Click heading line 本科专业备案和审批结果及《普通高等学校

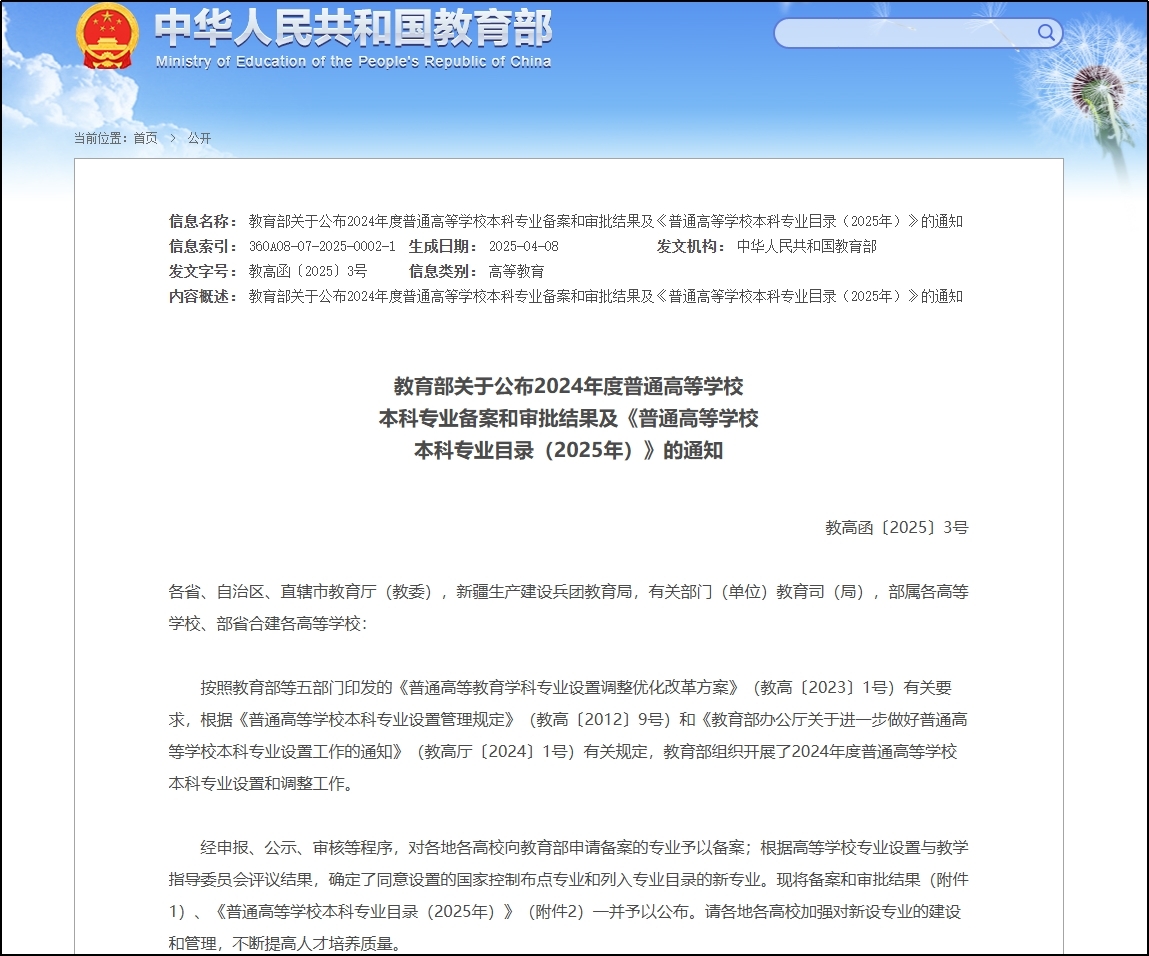(569, 418)
